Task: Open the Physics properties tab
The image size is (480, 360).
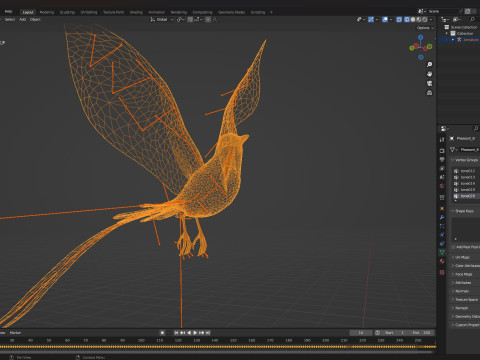Action: point(442,235)
